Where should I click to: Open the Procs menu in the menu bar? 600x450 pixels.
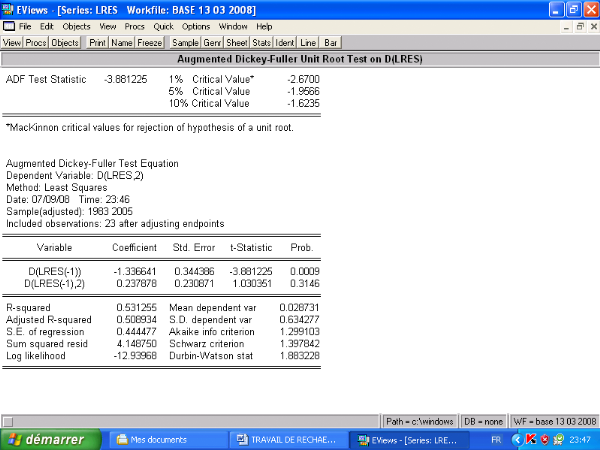pos(134,26)
